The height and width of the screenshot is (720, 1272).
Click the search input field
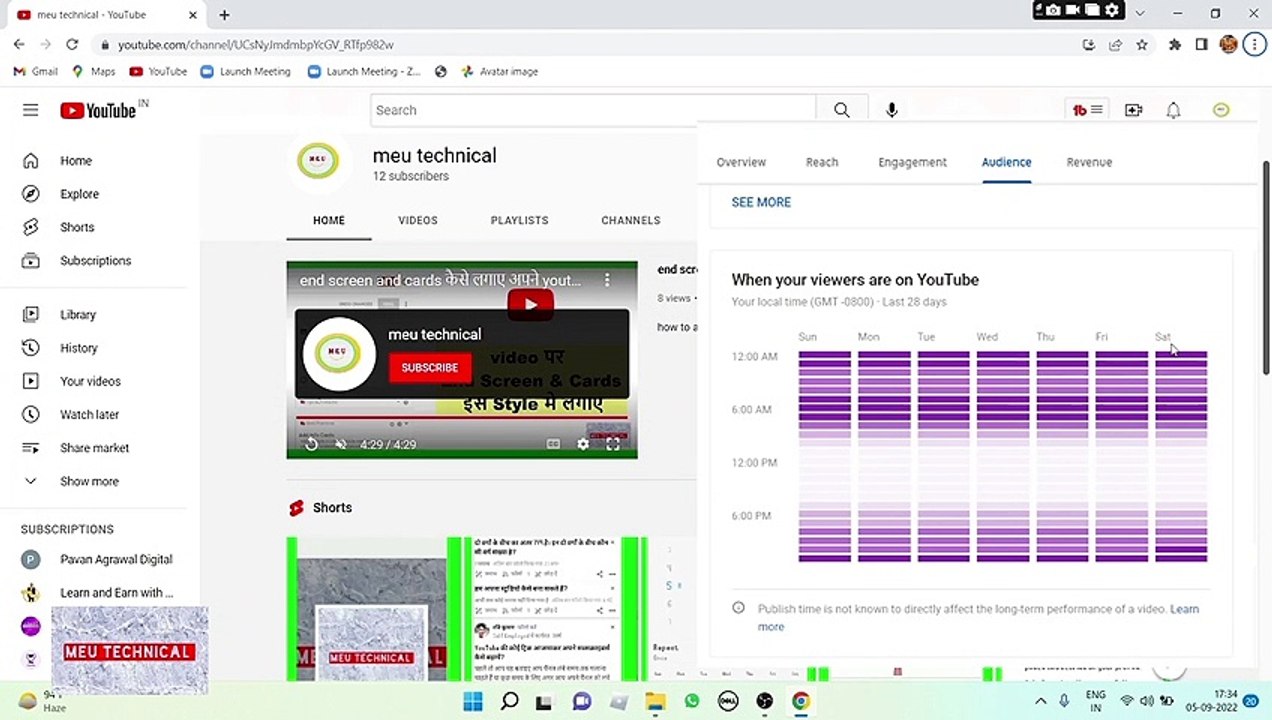click(x=593, y=110)
